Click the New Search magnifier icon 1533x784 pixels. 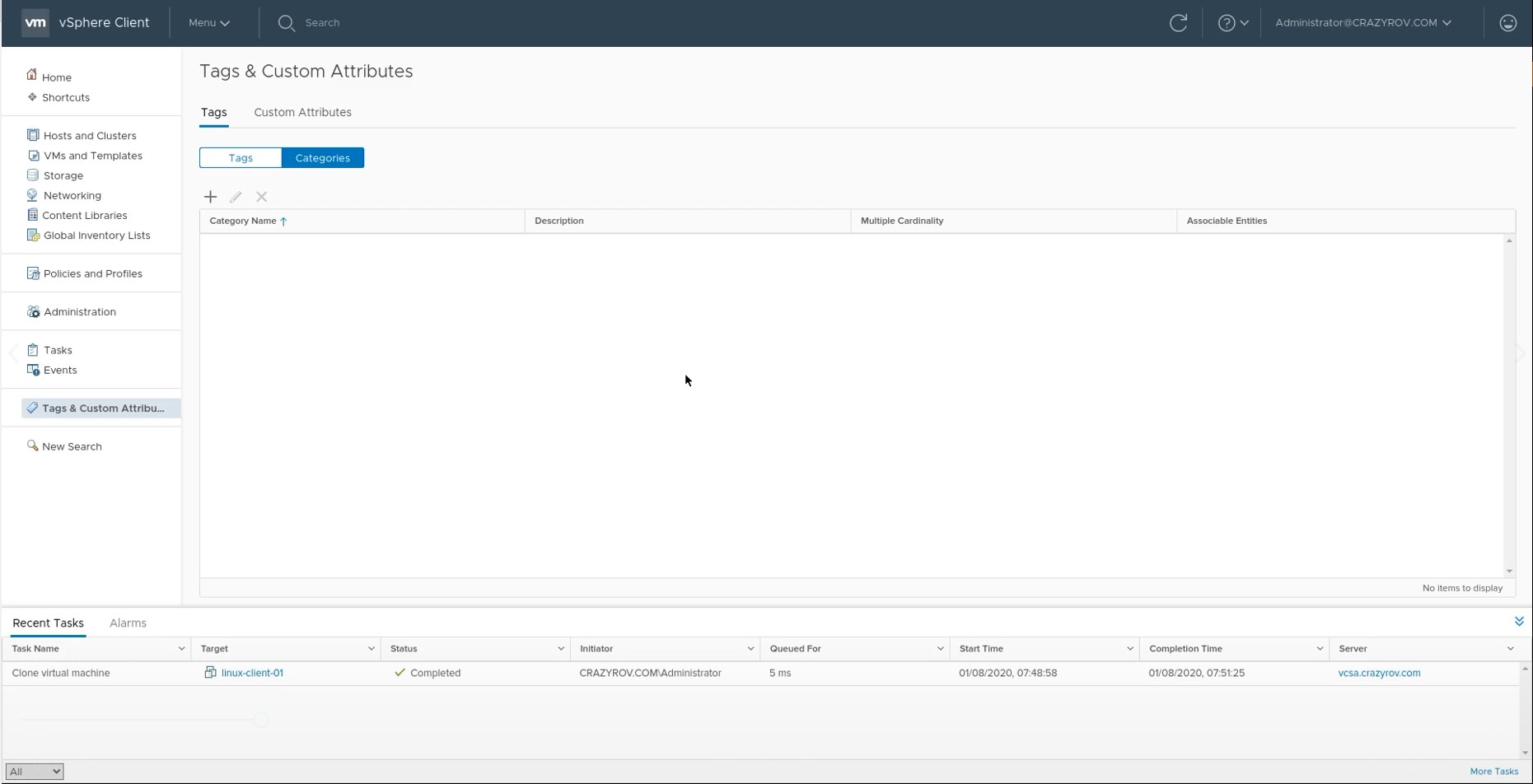[x=33, y=446]
